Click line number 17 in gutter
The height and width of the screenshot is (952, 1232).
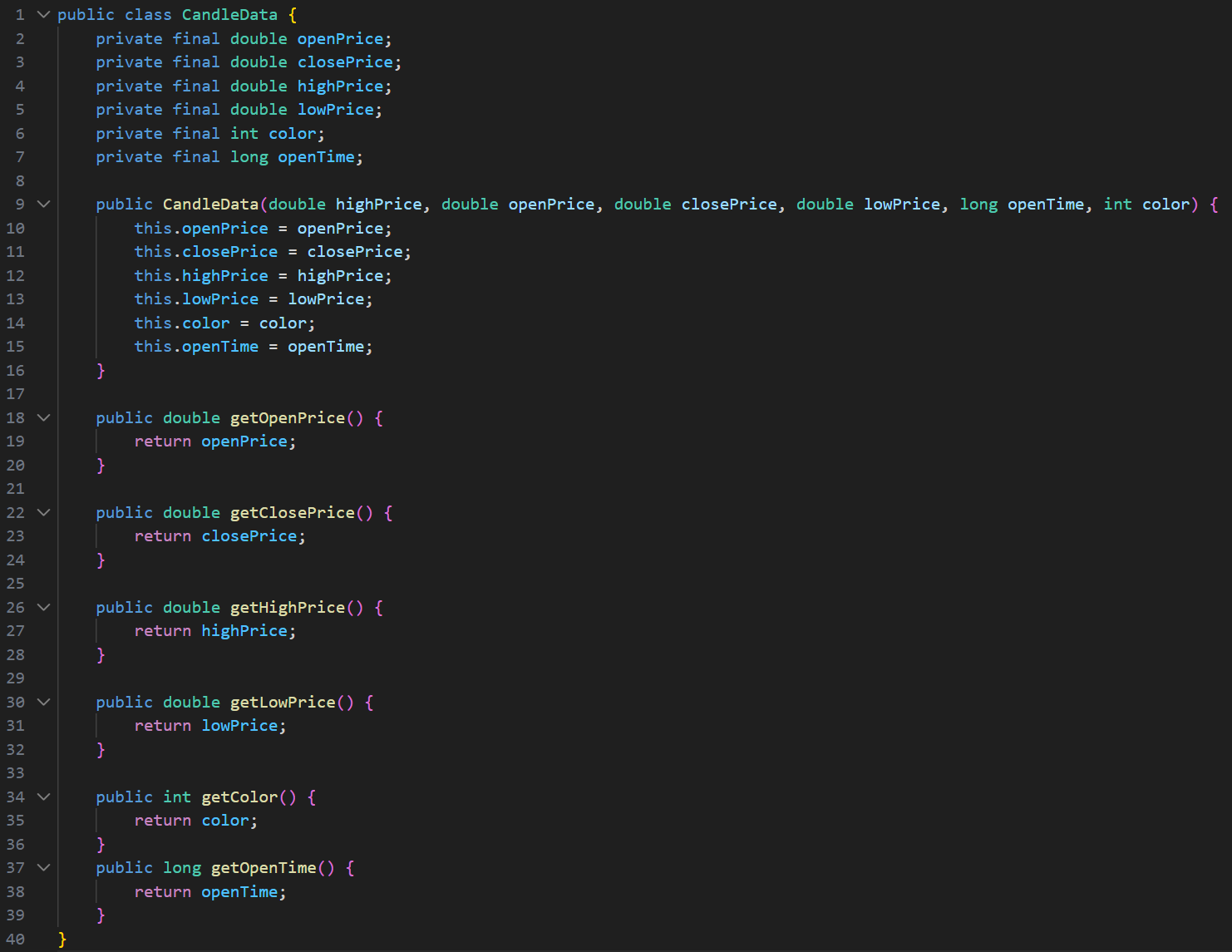coord(16,394)
